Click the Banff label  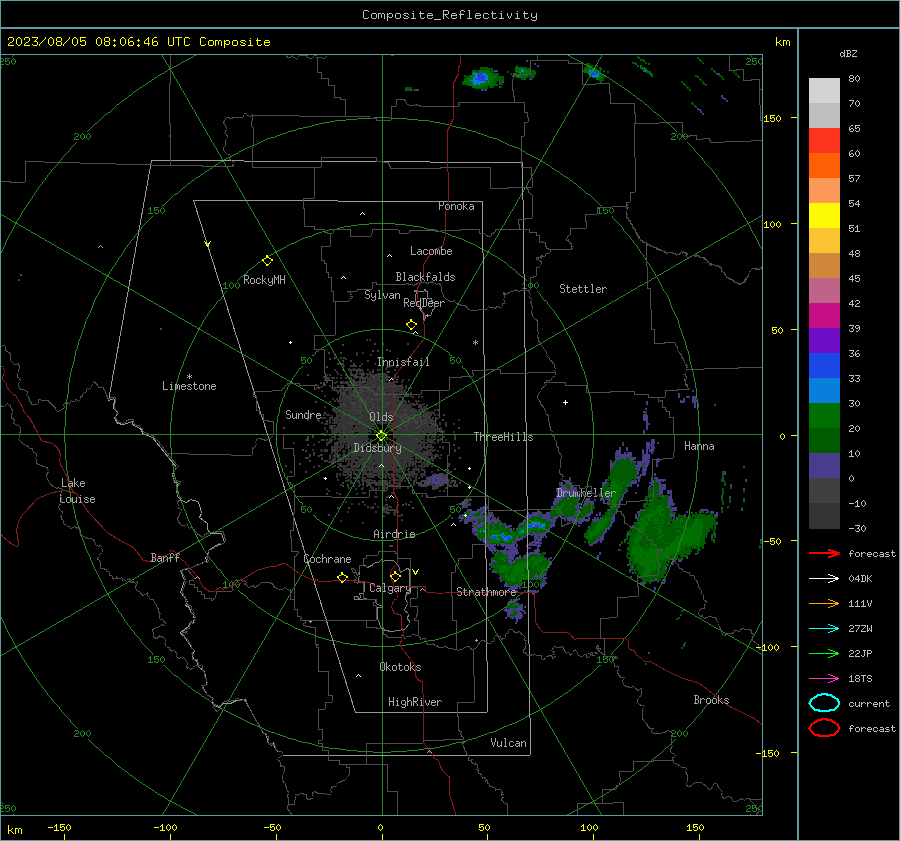pos(165,558)
